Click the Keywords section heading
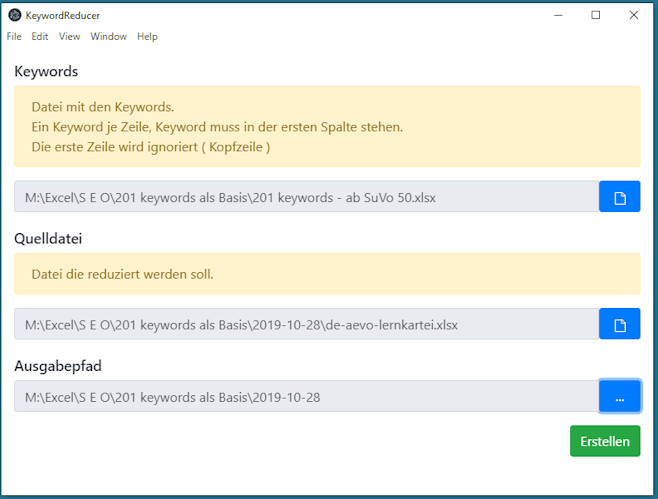658x499 pixels. point(46,71)
